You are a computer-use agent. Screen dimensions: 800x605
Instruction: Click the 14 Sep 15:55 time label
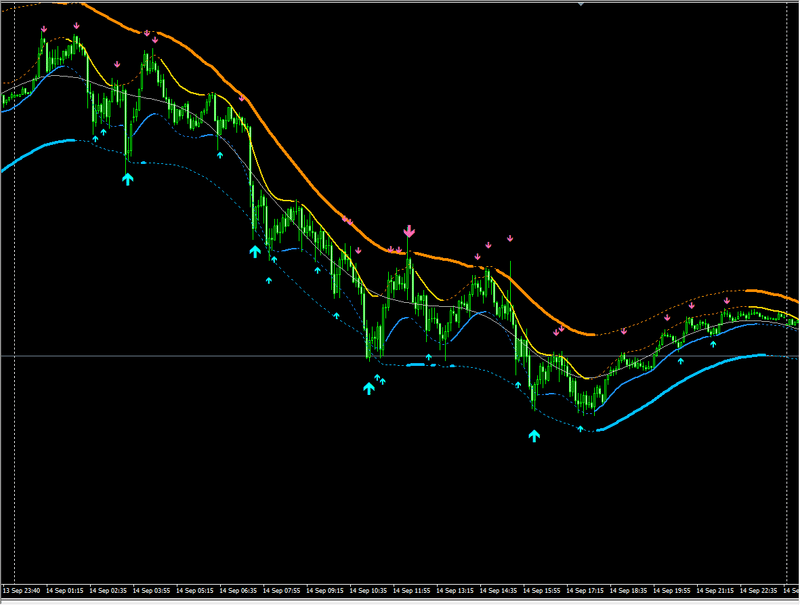click(x=542, y=591)
